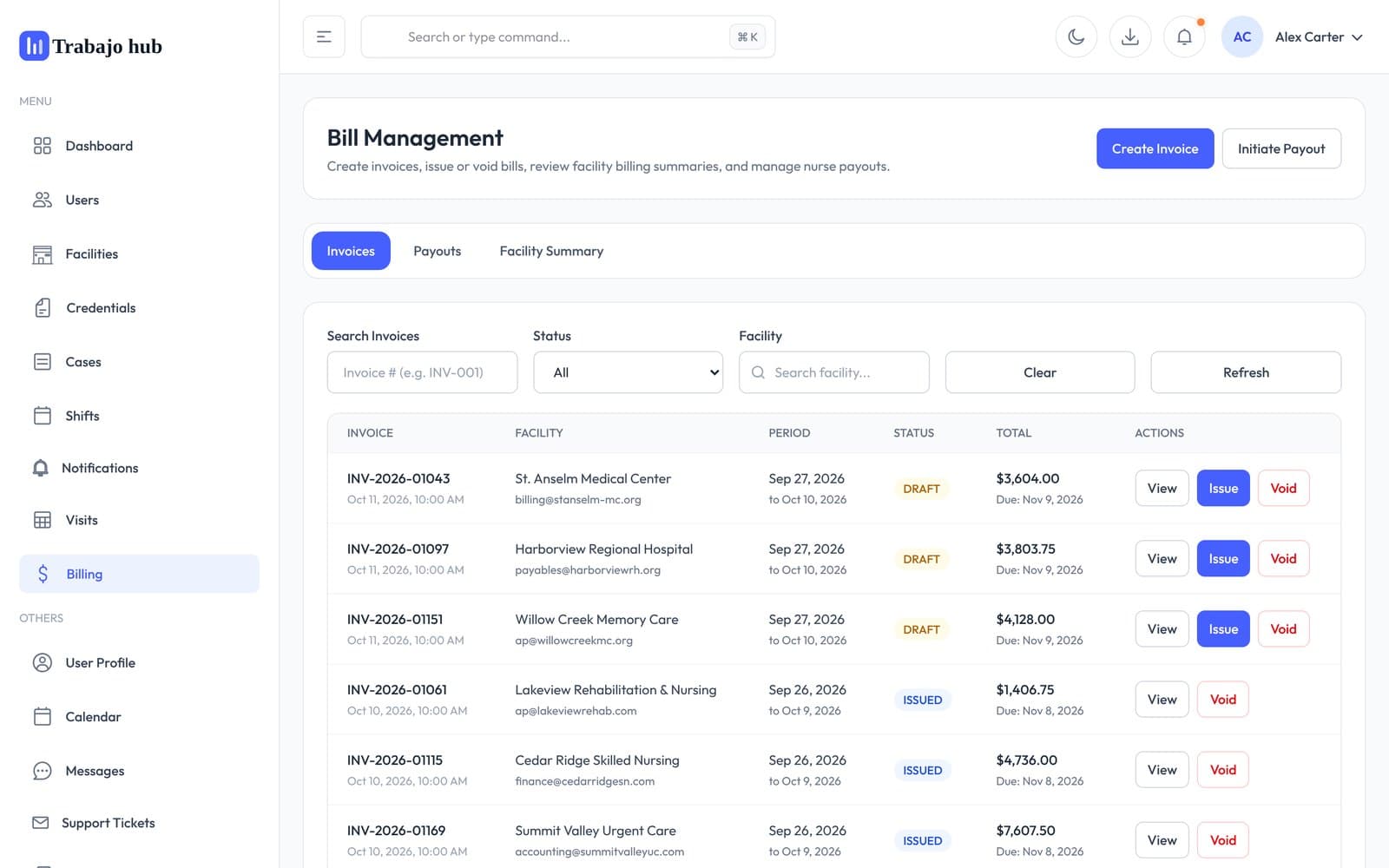1389x868 pixels.
Task: Open Visits in sidebar
Action: click(x=139, y=520)
